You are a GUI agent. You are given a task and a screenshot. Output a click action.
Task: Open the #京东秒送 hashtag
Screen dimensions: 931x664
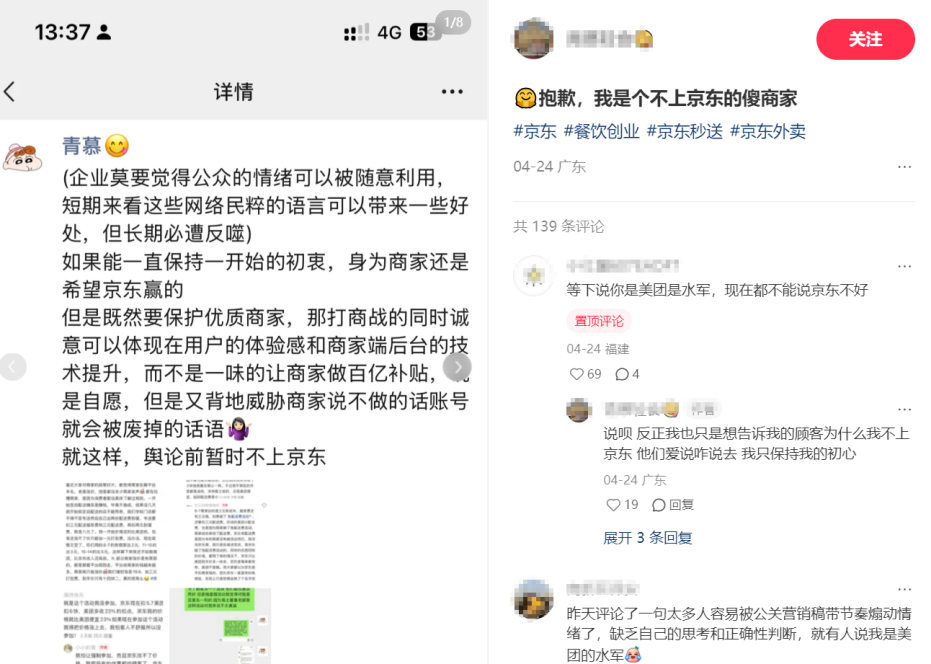point(684,131)
